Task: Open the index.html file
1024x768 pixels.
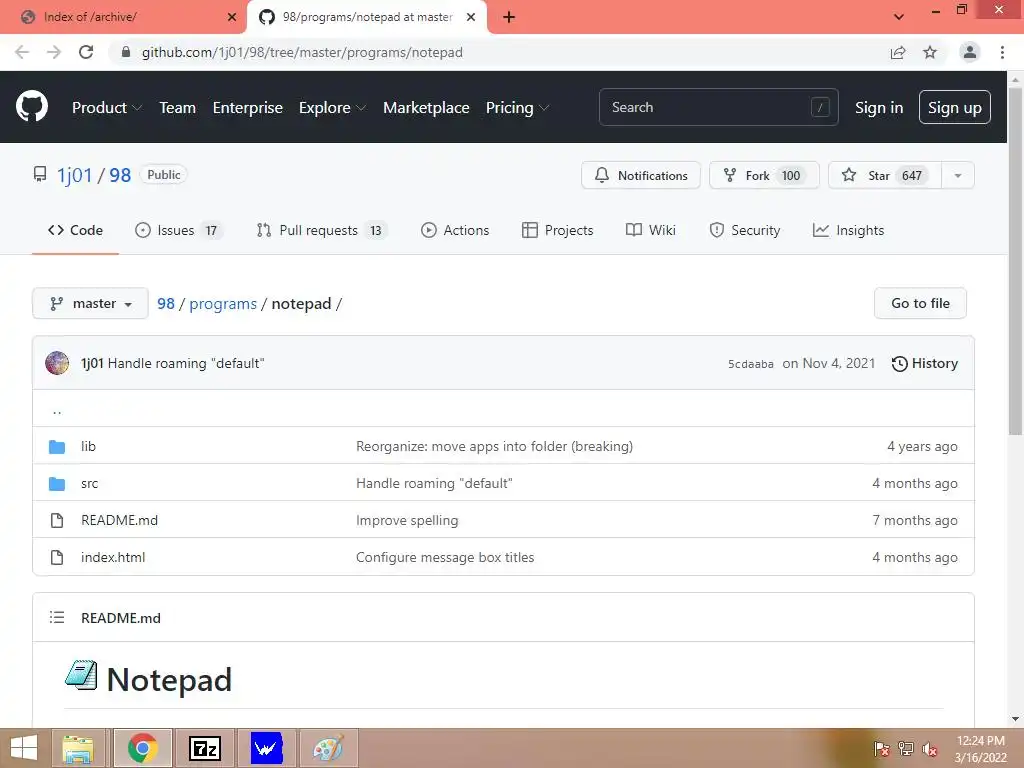Action: (x=113, y=558)
